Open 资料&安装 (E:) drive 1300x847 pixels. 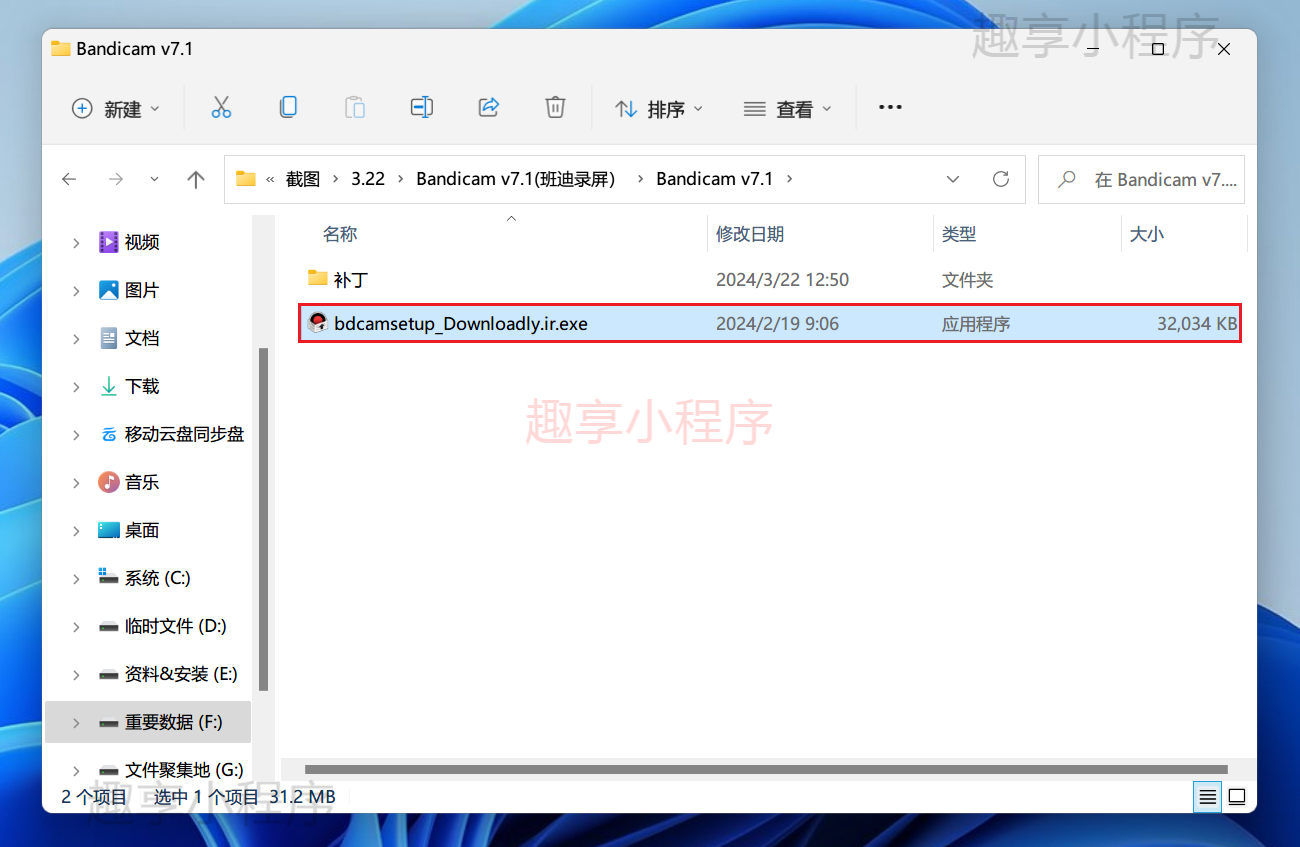pos(181,674)
